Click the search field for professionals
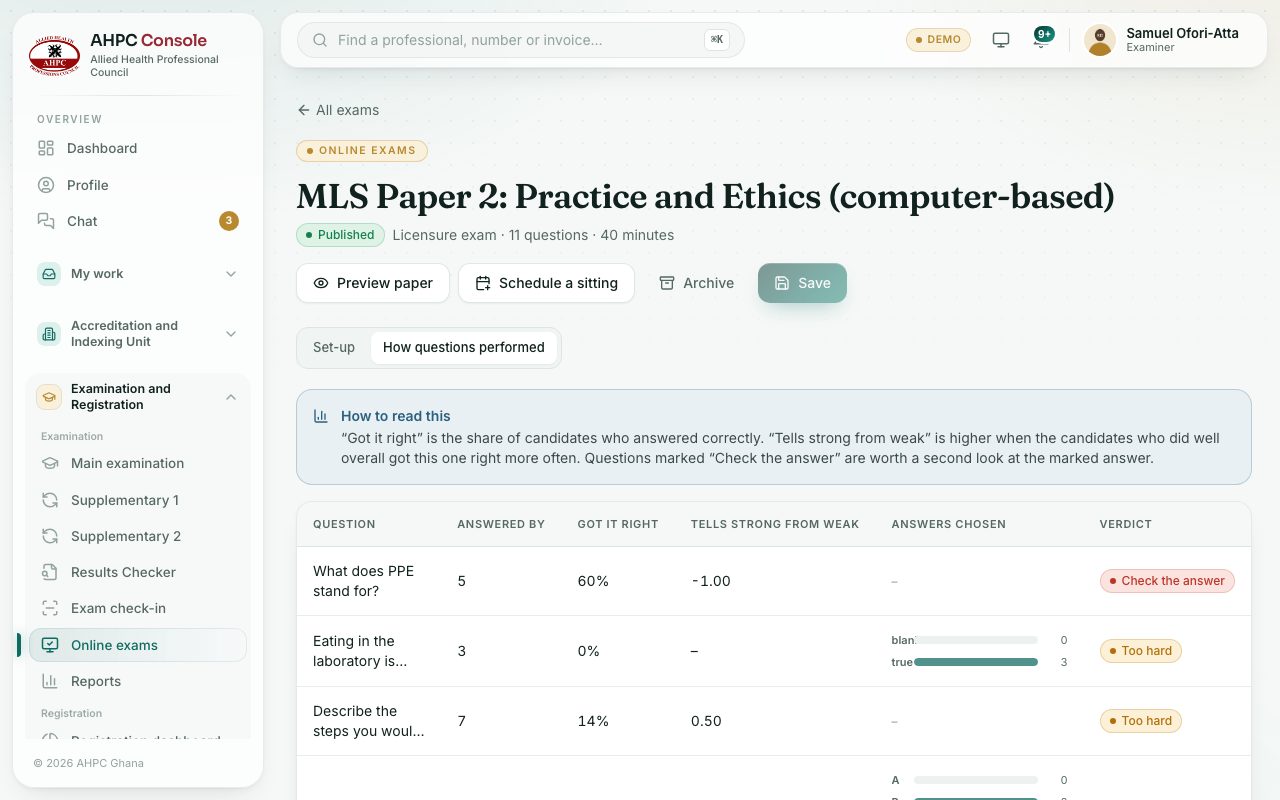The width and height of the screenshot is (1280, 800). coord(521,40)
